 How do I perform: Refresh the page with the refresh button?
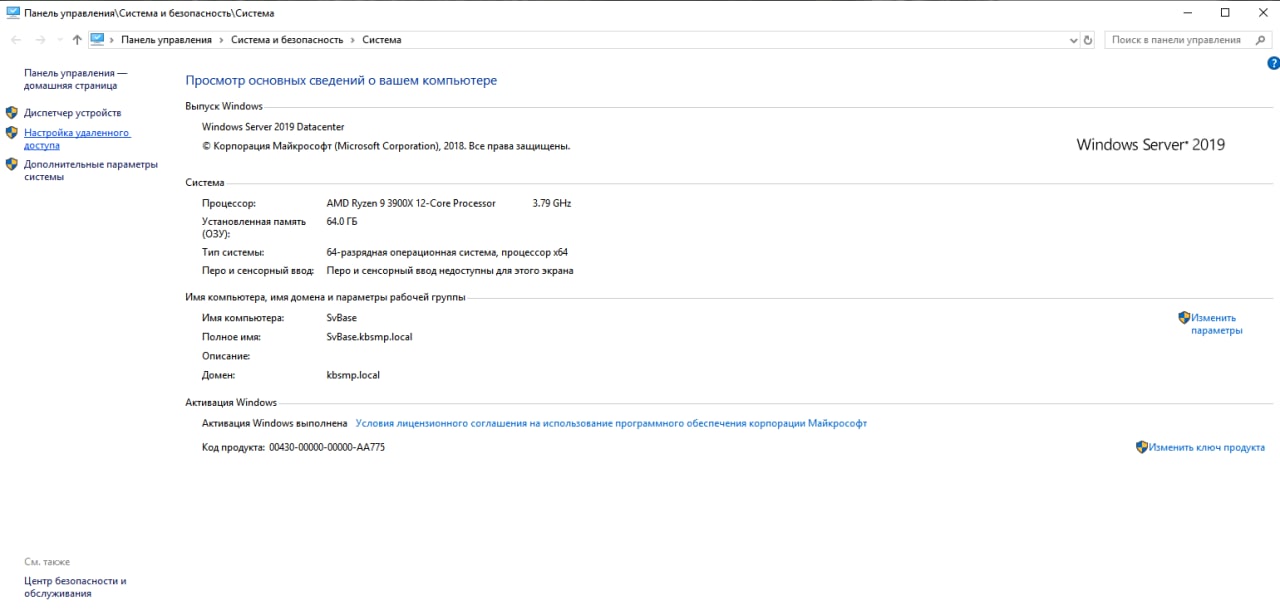pos(1089,40)
